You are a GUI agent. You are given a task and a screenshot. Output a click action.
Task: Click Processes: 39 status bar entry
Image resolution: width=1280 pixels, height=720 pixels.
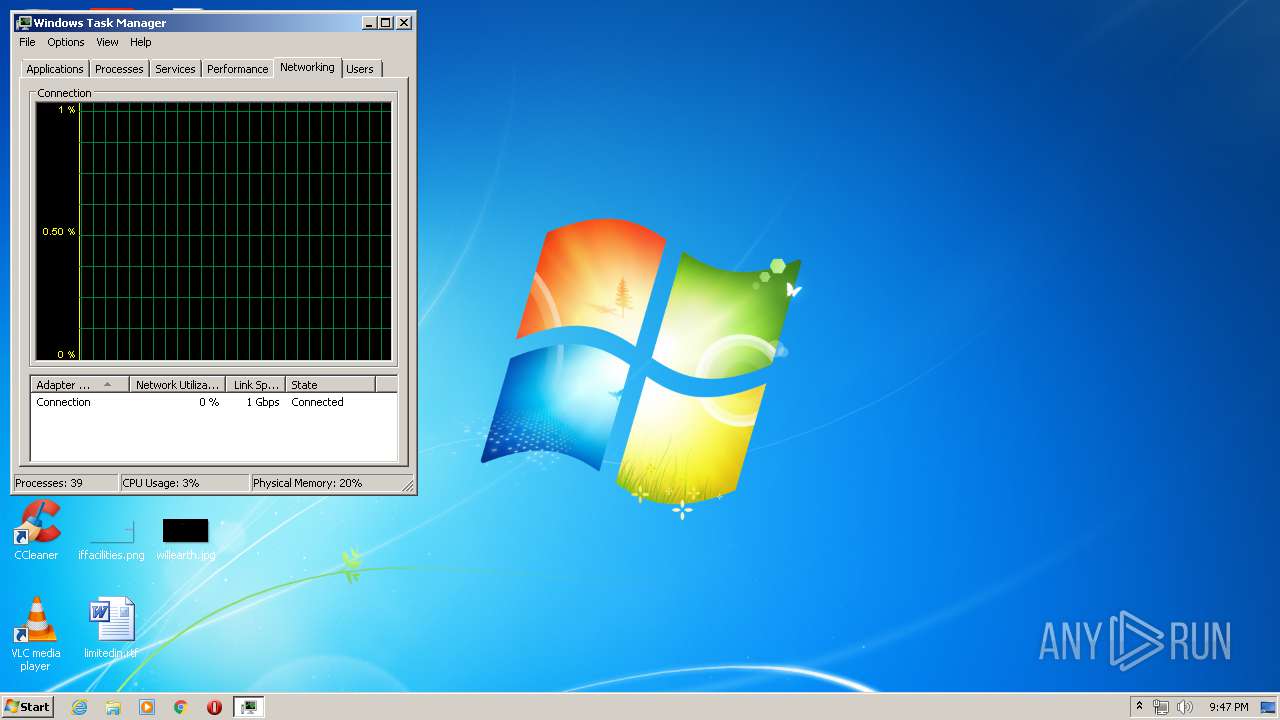(66, 483)
